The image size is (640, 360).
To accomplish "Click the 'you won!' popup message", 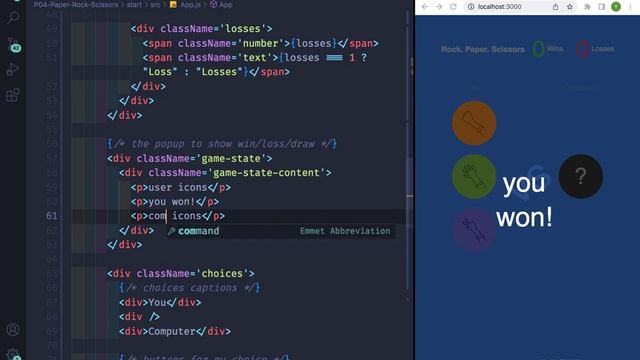I will tap(524, 200).
